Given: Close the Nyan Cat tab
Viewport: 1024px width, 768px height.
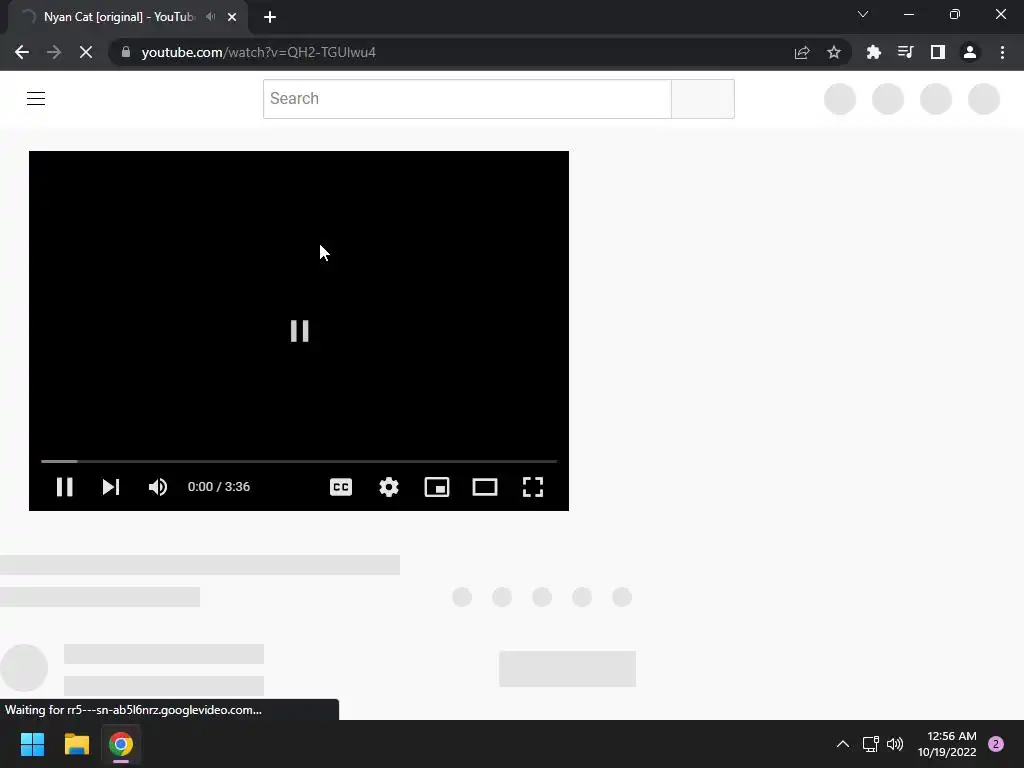Looking at the screenshot, I should pyautogui.click(x=232, y=18).
